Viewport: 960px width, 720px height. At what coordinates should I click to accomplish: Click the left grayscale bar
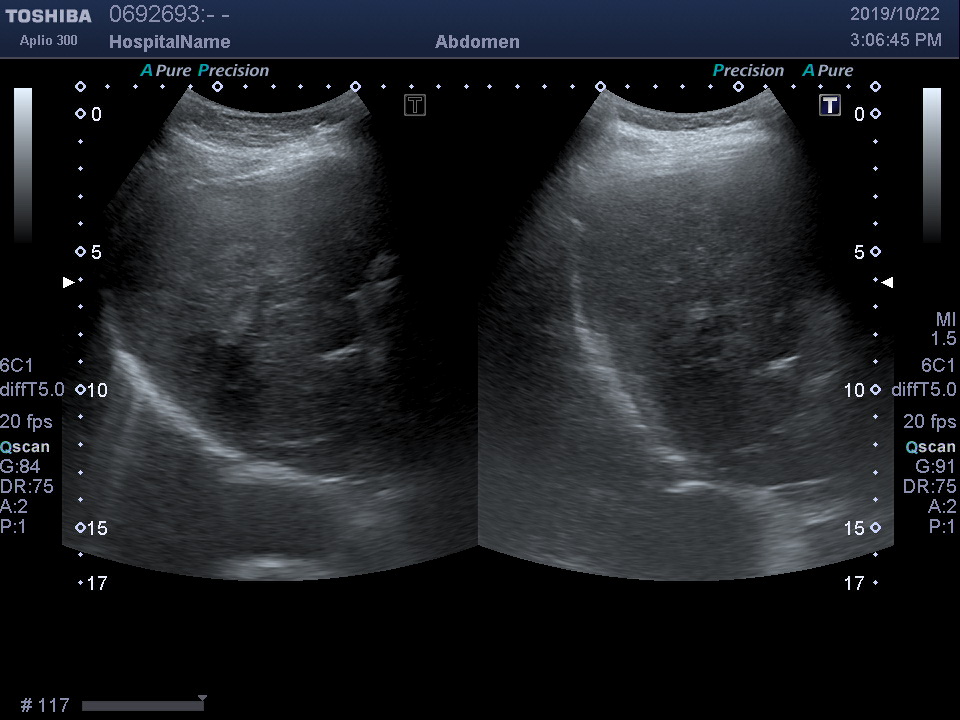click(x=23, y=165)
